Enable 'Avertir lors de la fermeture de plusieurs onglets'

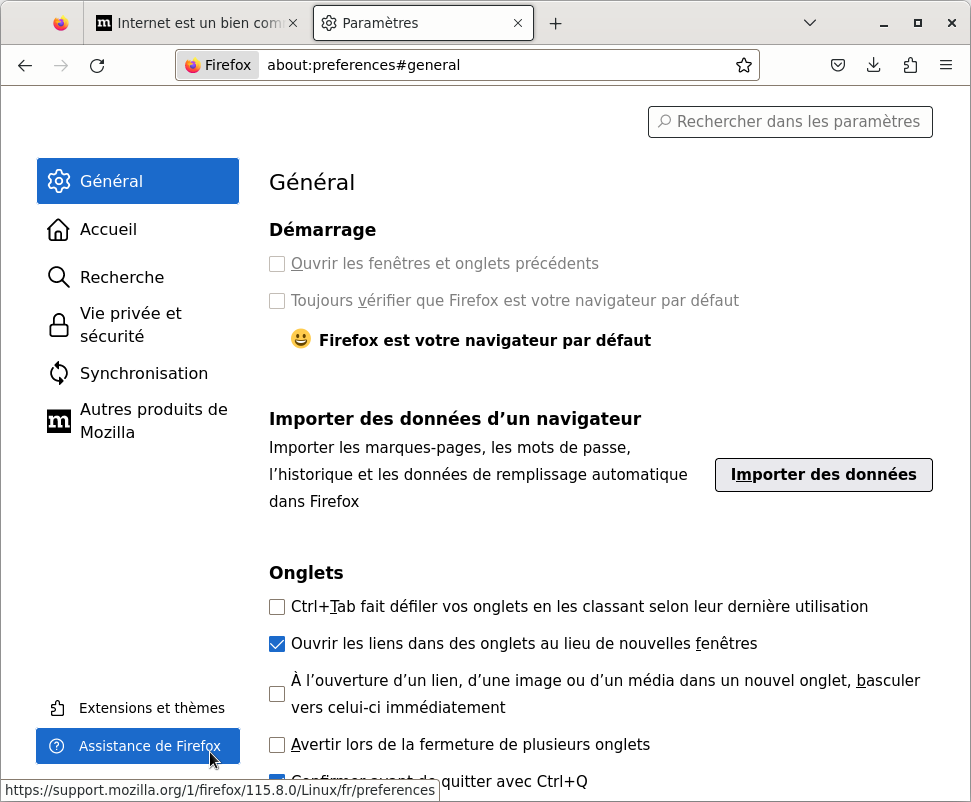point(277,745)
